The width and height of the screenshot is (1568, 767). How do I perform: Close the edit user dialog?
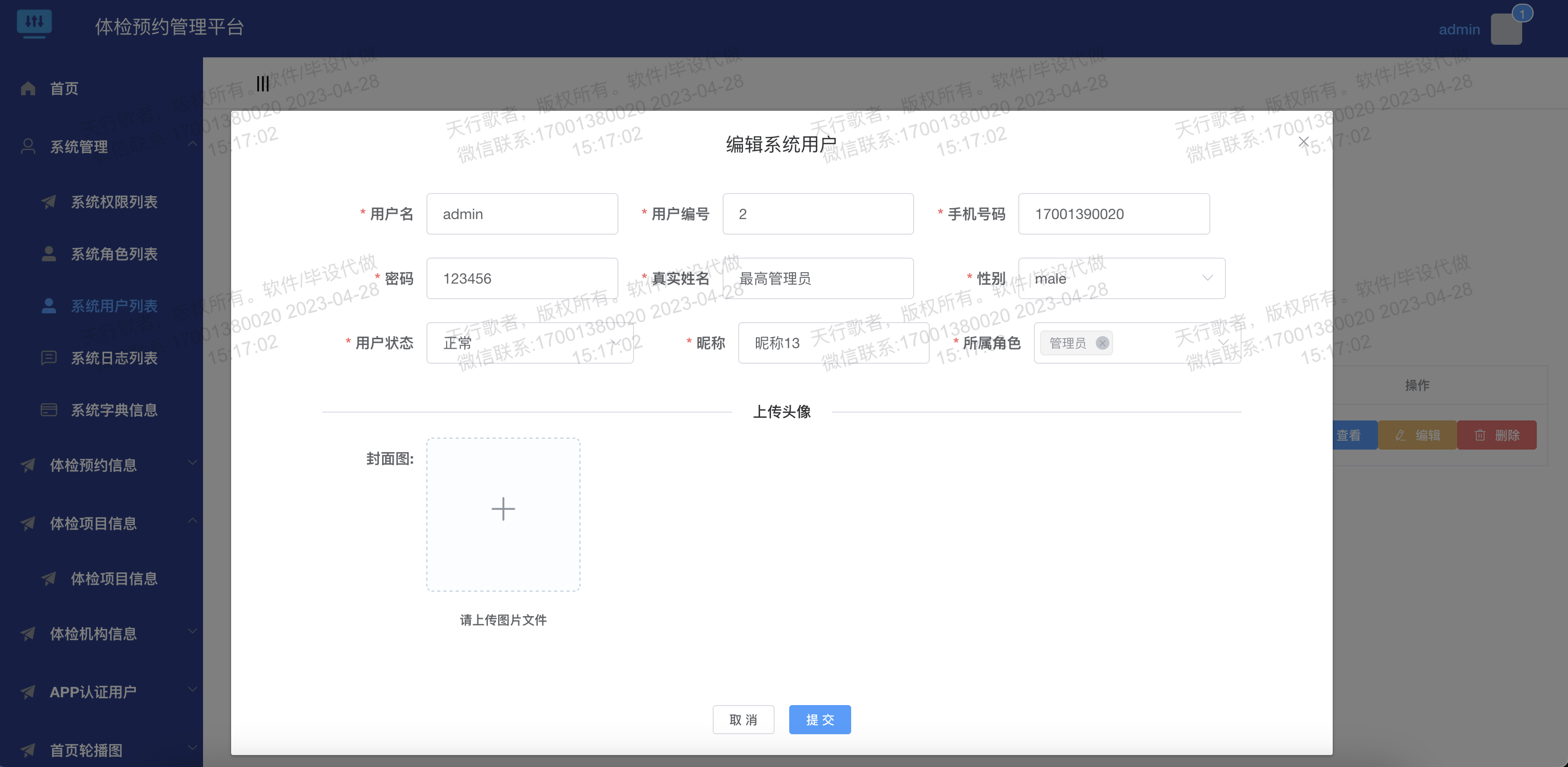[x=1303, y=143]
